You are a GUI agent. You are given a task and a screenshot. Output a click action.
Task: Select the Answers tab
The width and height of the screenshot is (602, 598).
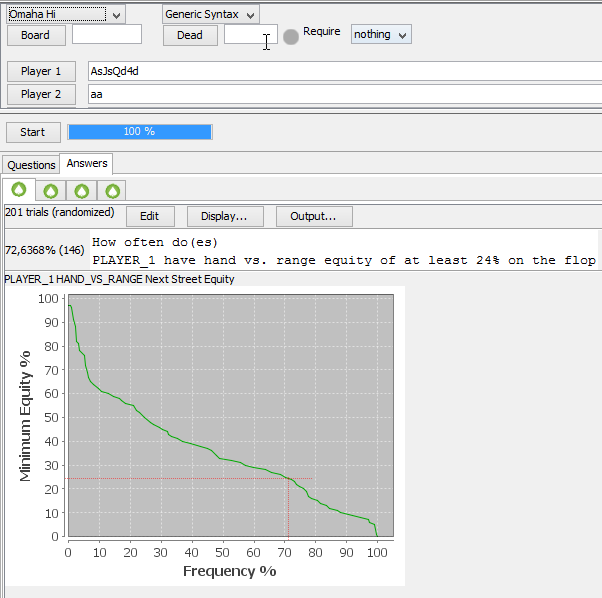(87, 164)
